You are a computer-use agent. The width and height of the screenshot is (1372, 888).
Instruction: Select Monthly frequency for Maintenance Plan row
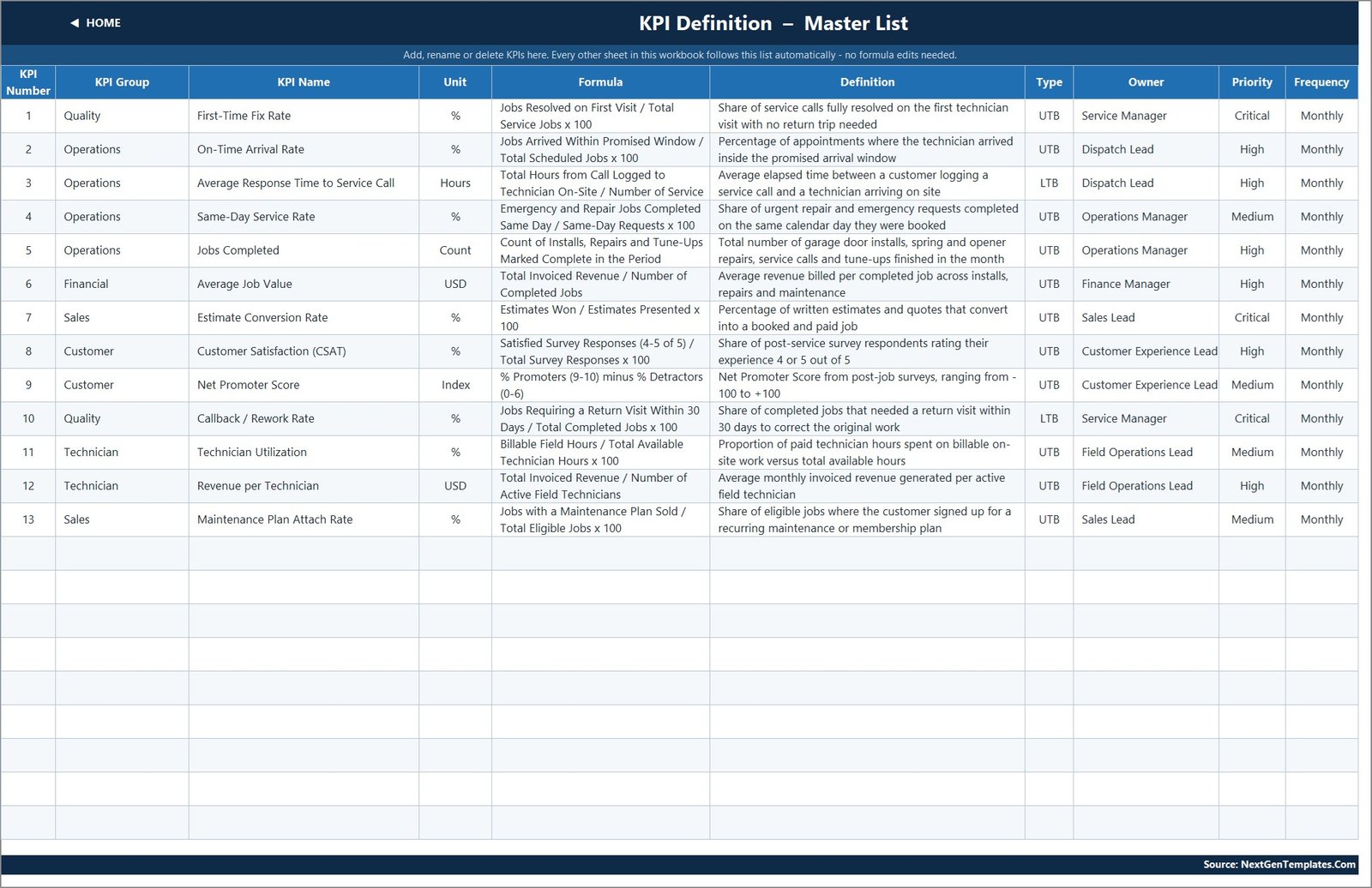pos(1321,519)
